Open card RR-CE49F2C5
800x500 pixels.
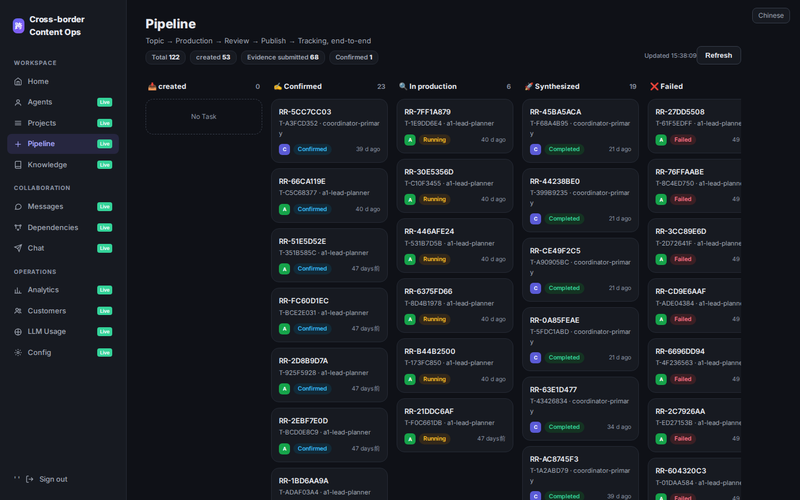pos(580,269)
